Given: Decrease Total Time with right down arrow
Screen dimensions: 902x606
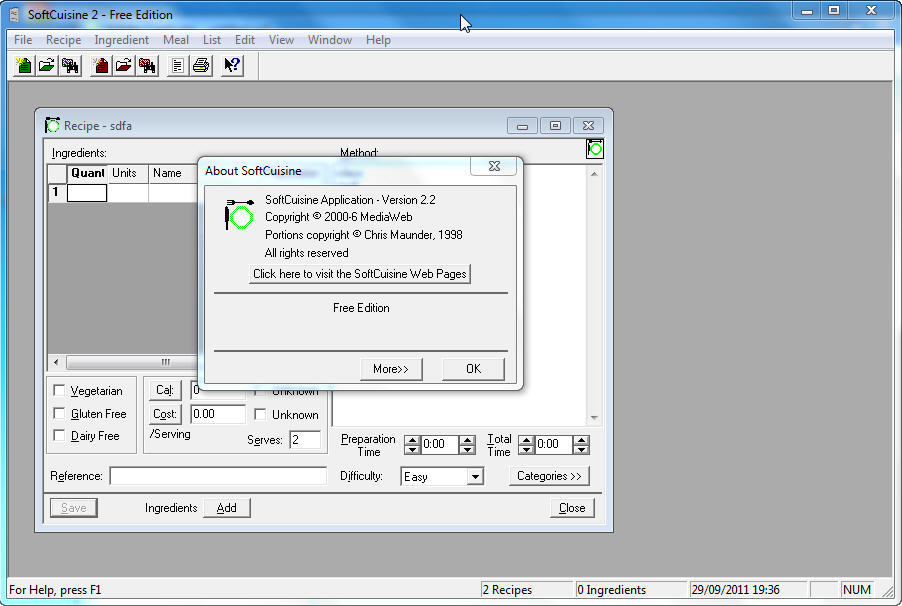Looking at the screenshot, I should click(582, 449).
